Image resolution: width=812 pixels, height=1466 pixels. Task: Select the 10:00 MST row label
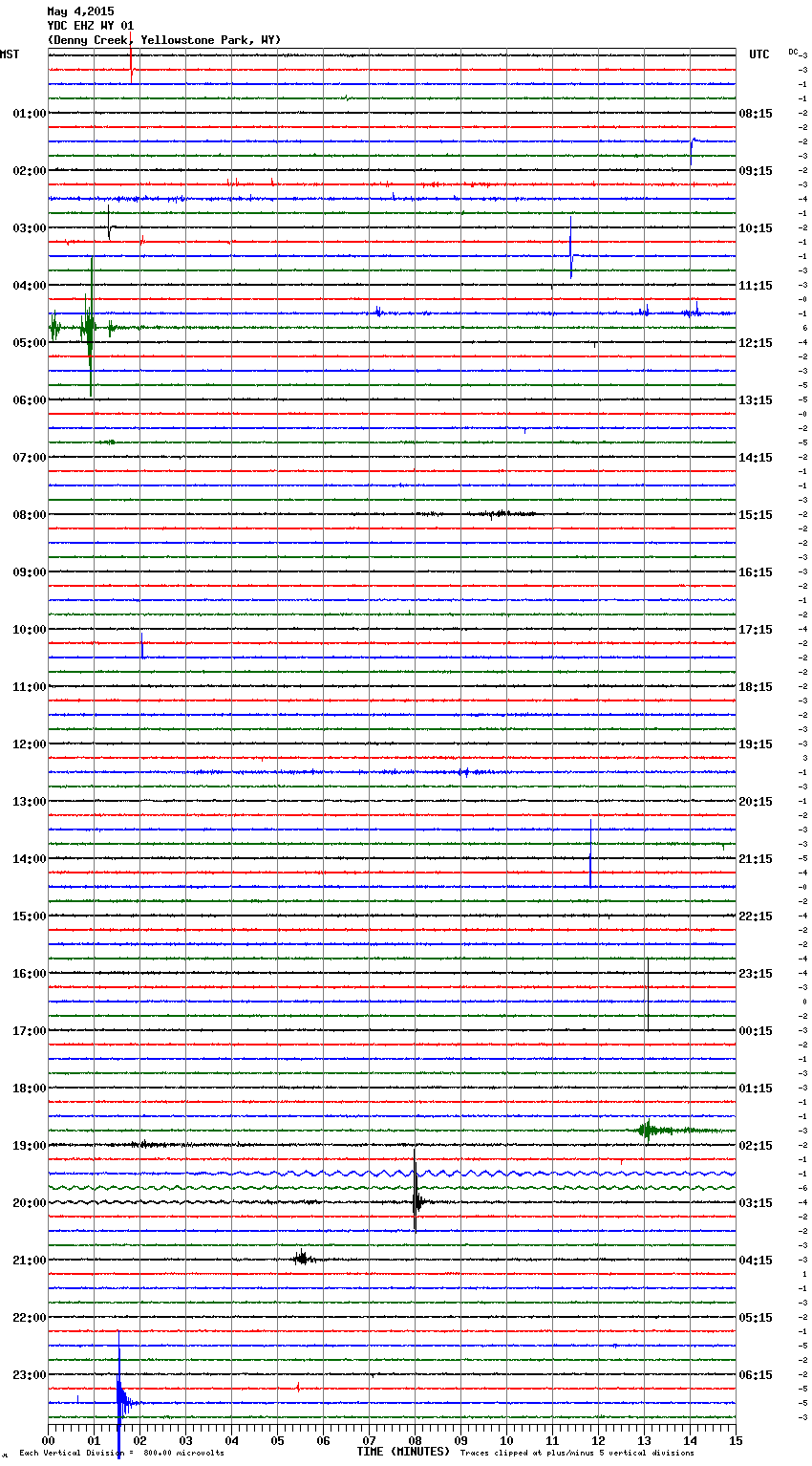[x=30, y=630]
